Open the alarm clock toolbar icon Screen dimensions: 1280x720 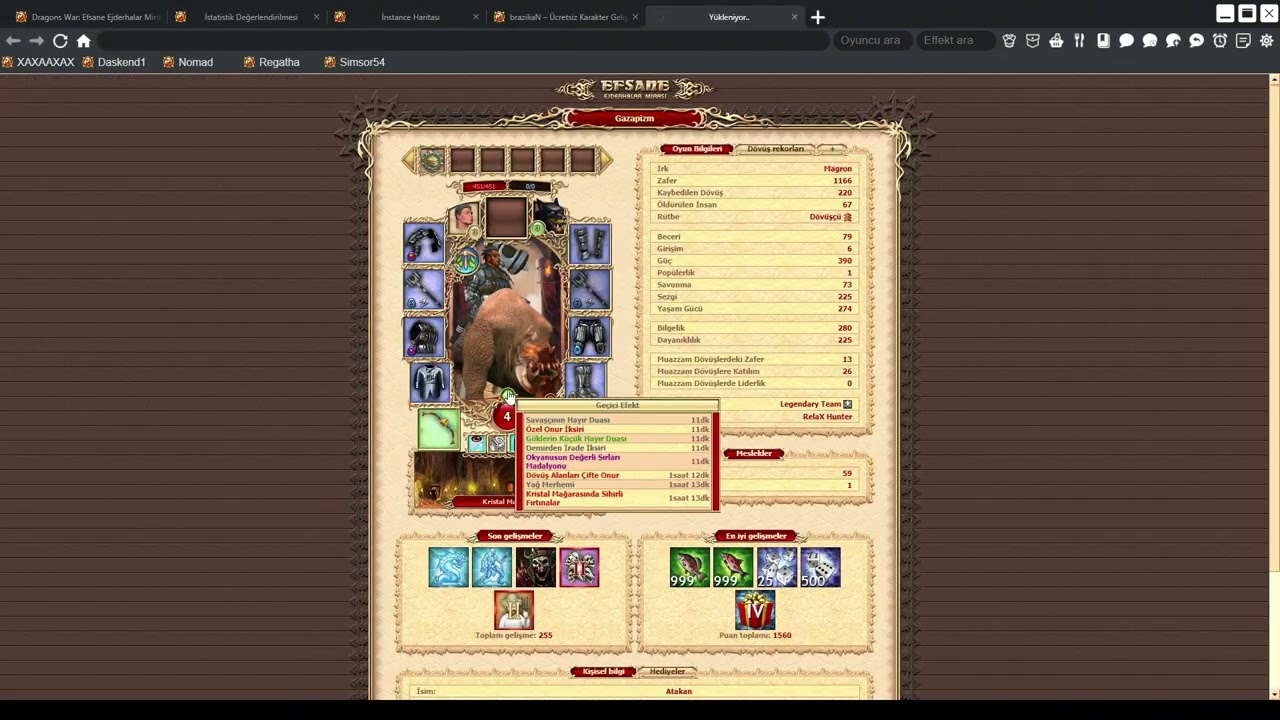(1220, 41)
